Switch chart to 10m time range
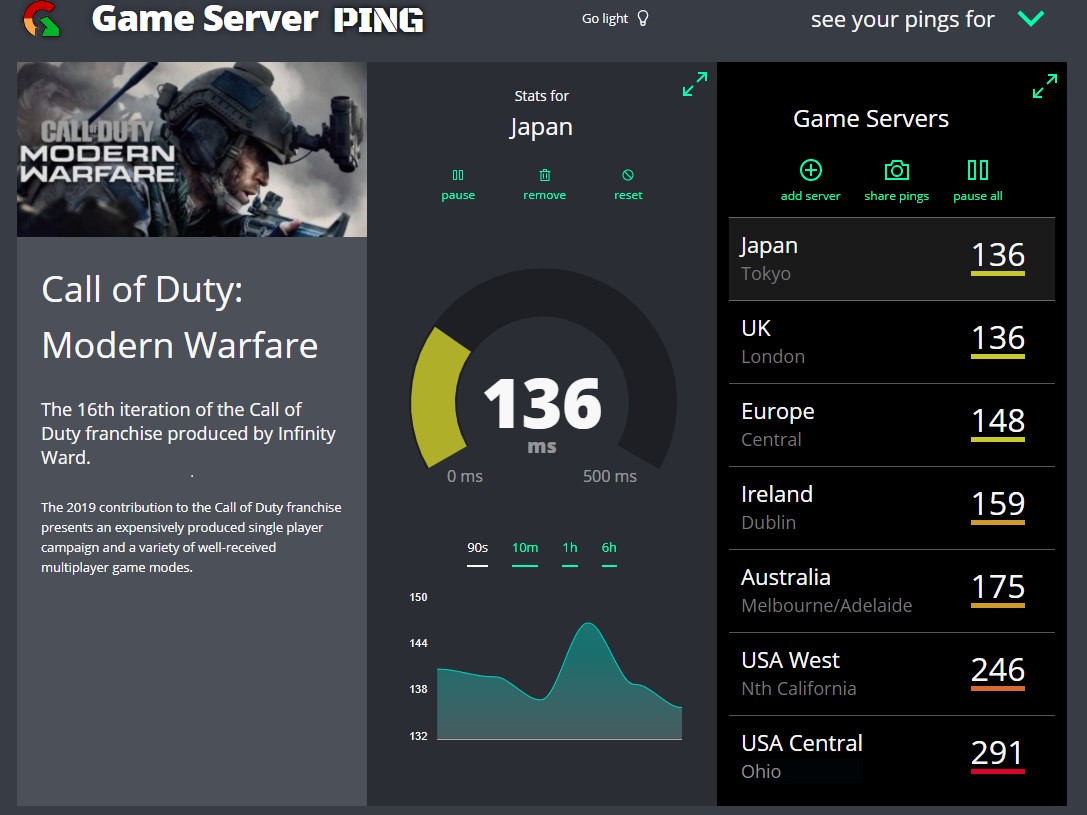This screenshot has width=1087, height=815. point(525,548)
